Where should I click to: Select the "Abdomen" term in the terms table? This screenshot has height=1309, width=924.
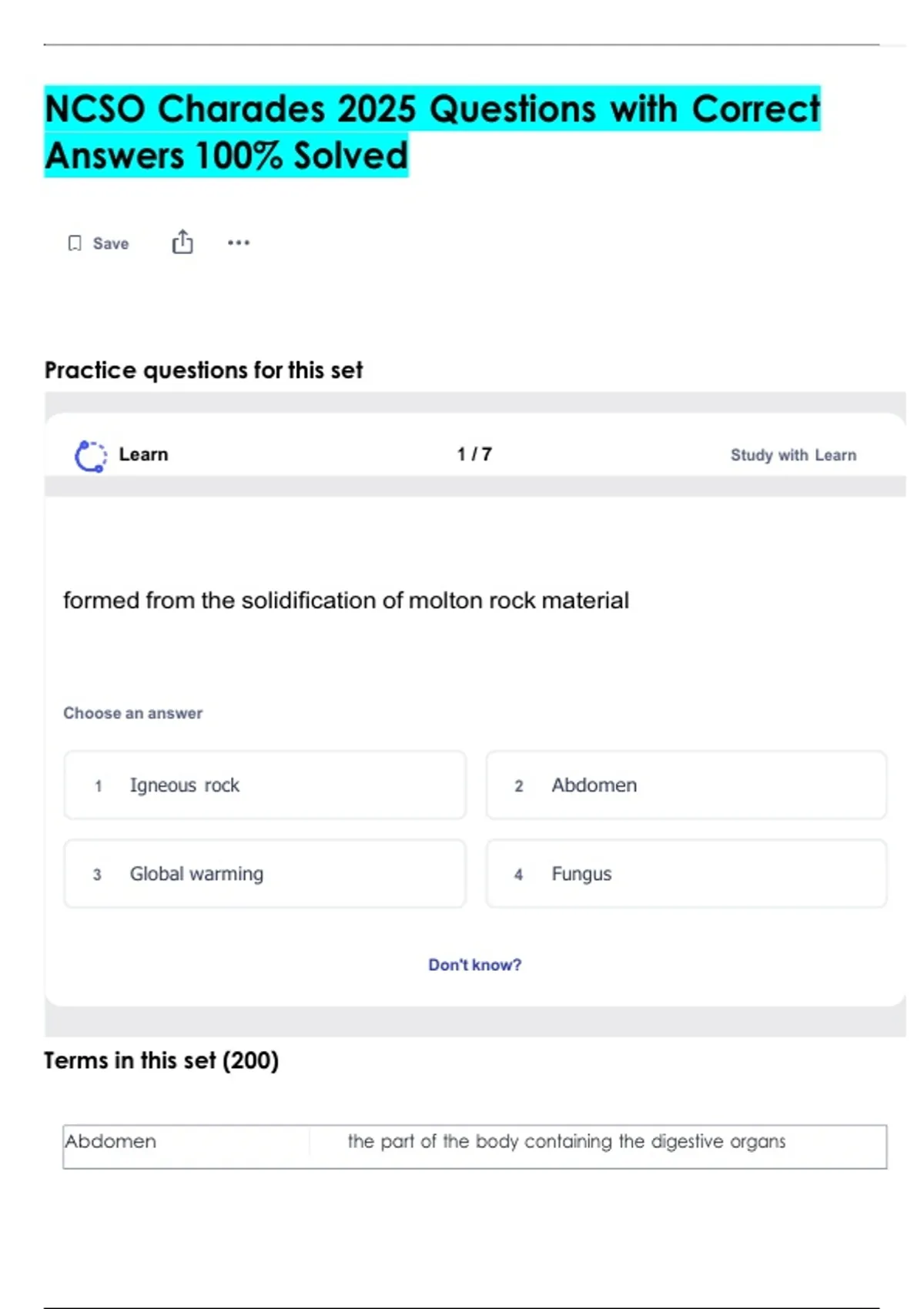click(111, 1141)
